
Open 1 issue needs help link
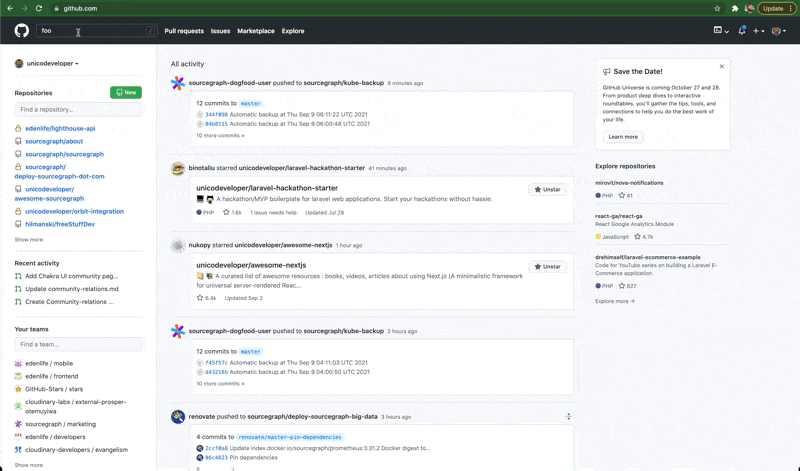click(x=273, y=212)
